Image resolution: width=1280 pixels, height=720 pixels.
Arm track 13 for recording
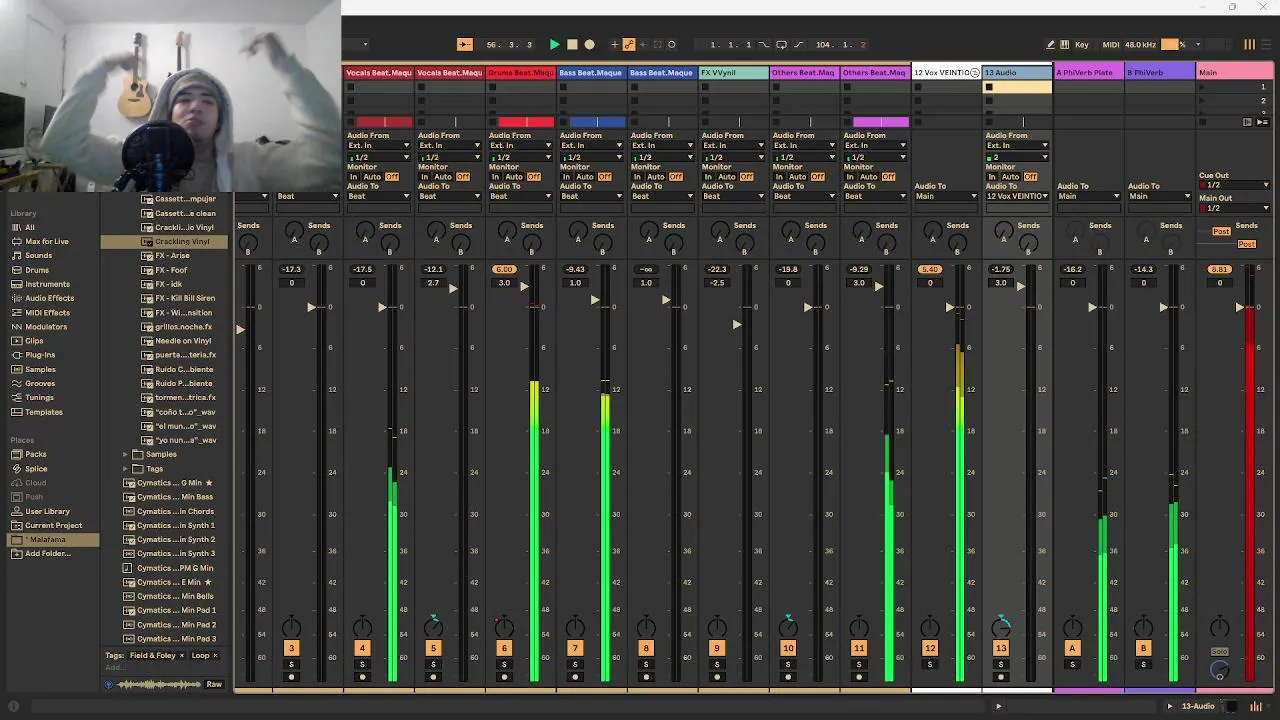pyautogui.click(x=1001, y=677)
